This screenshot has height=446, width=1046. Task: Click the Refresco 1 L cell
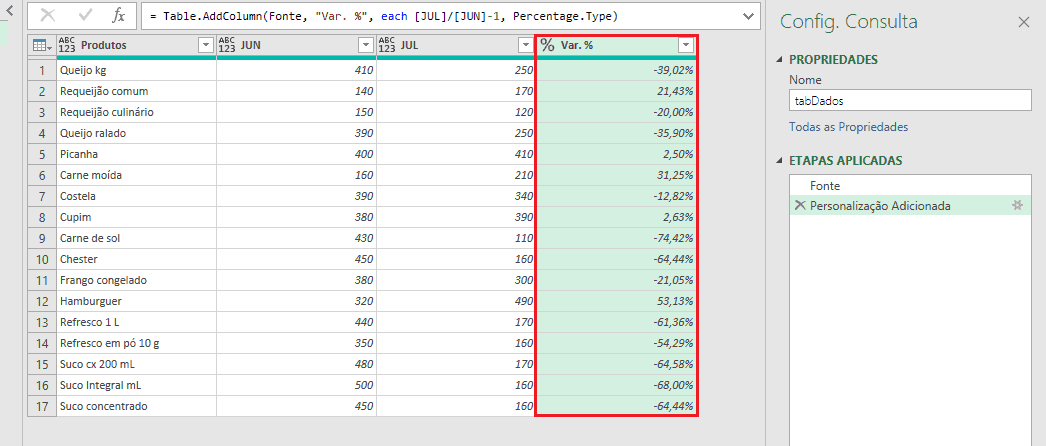point(137,322)
